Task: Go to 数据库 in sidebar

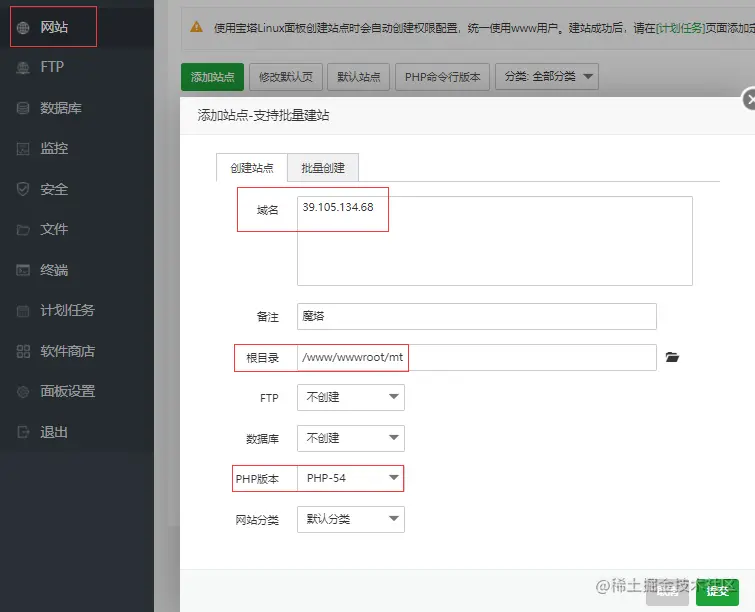Action: 61,108
